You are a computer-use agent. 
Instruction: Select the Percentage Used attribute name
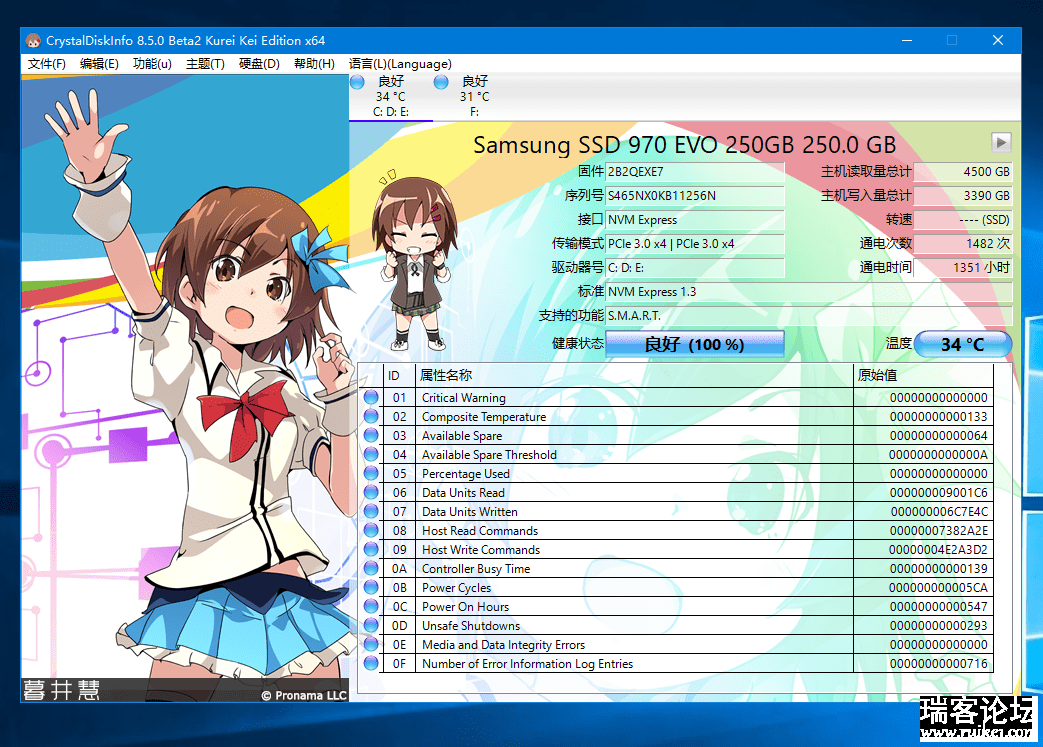466,474
